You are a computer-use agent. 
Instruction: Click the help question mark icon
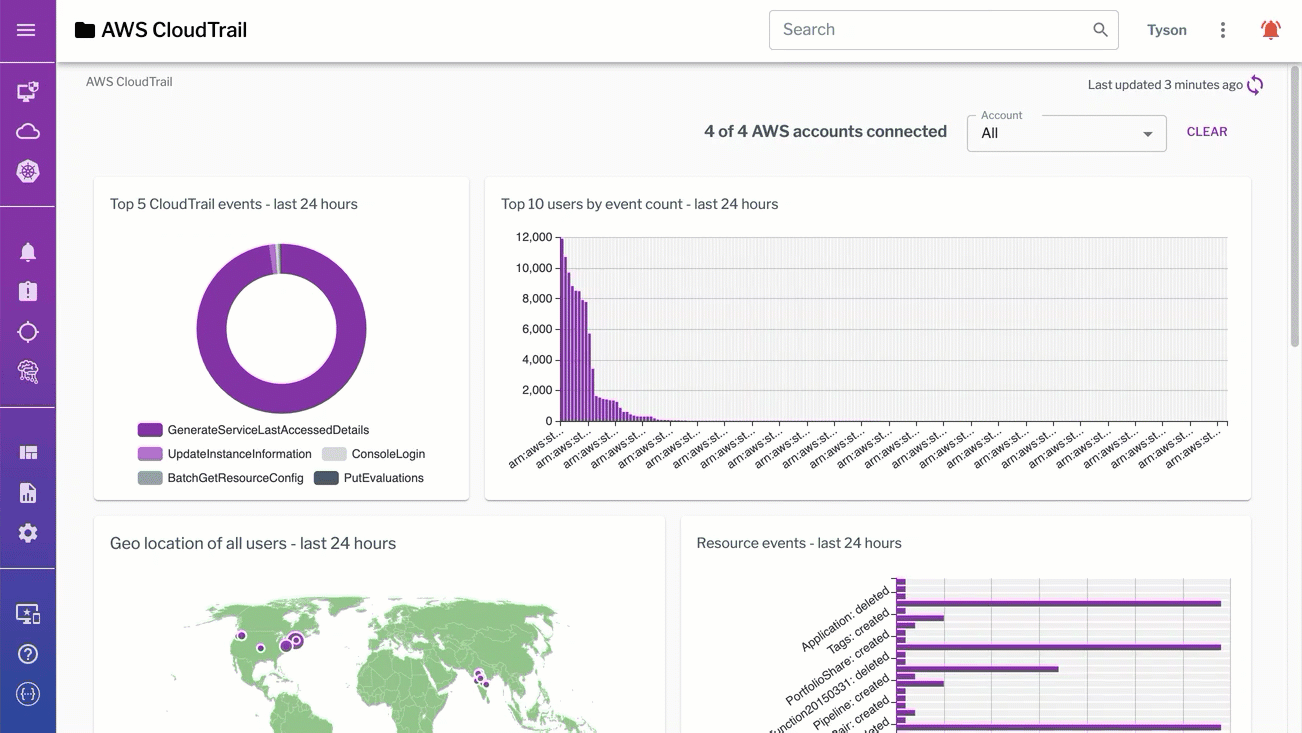tap(28, 654)
